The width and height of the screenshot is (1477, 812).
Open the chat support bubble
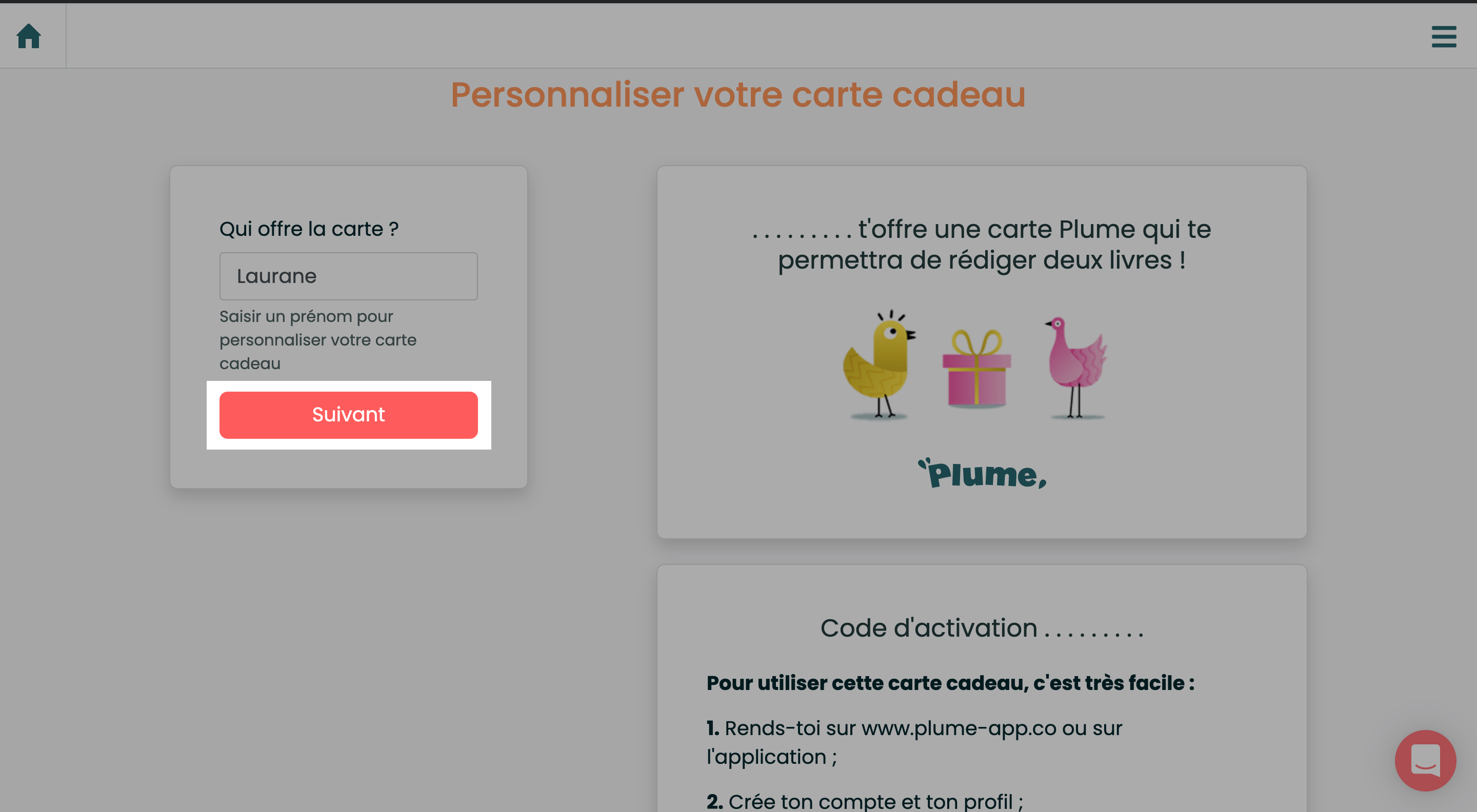[1425, 760]
